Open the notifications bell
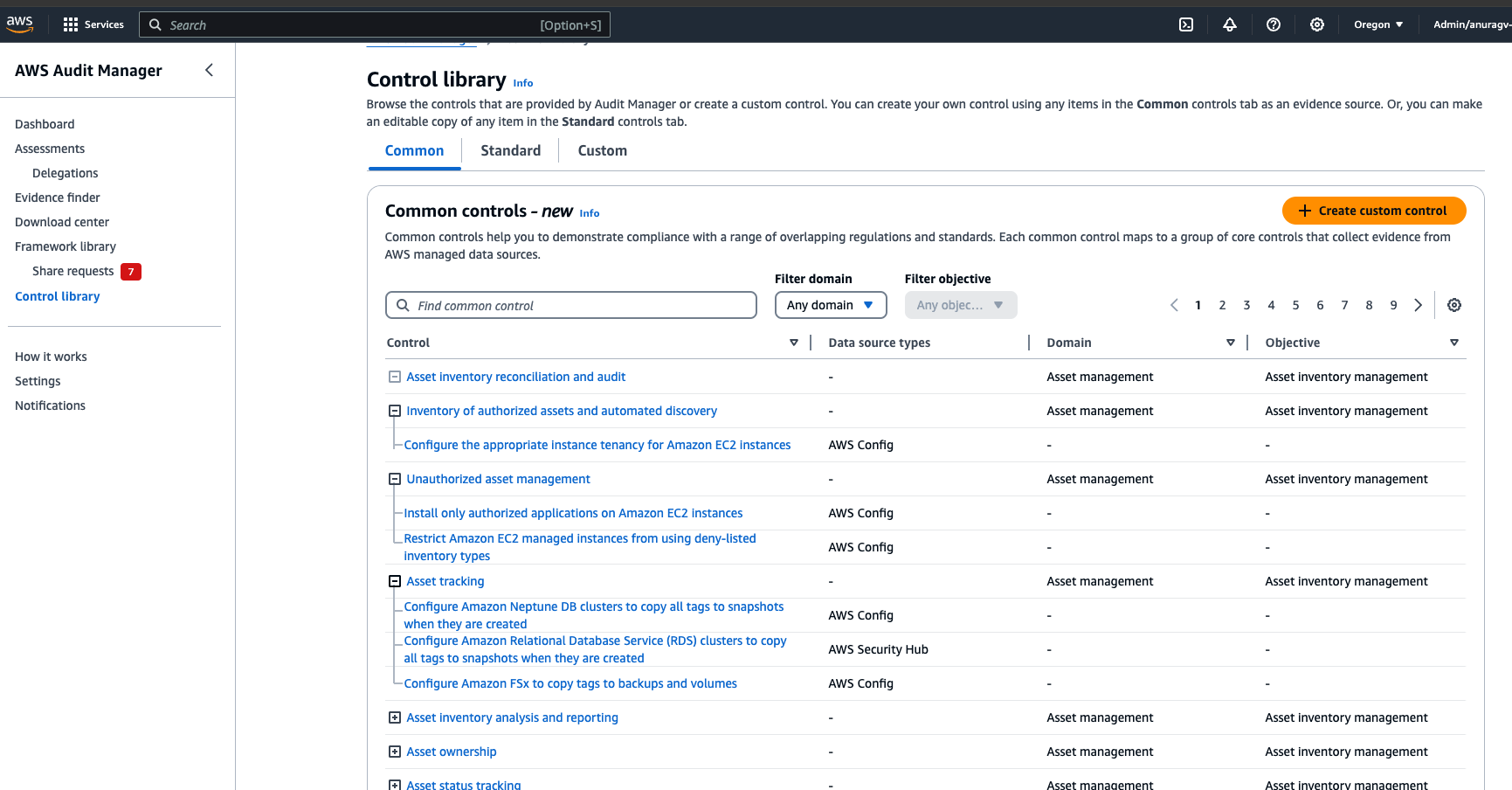1512x790 pixels. pos(1229,24)
